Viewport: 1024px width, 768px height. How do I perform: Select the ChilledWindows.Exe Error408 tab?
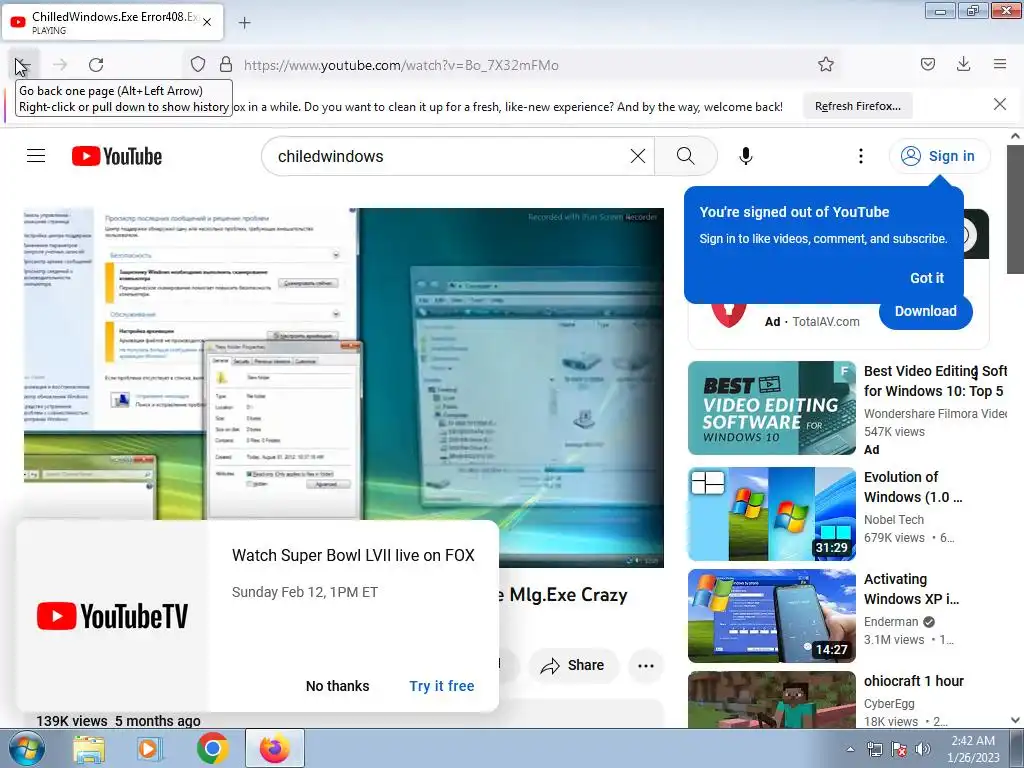112,22
